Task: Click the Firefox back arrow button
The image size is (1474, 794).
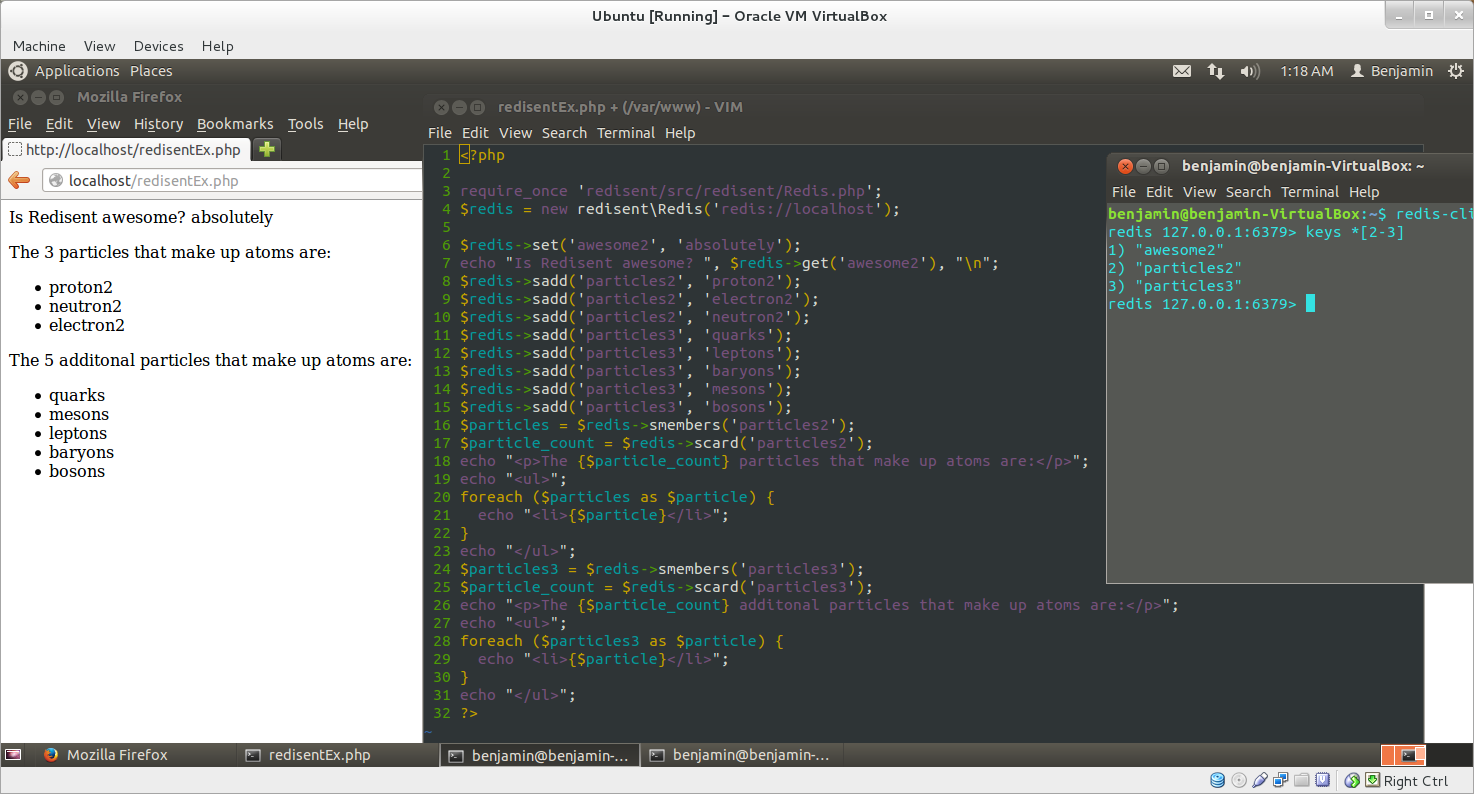Action: tap(19, 180)
